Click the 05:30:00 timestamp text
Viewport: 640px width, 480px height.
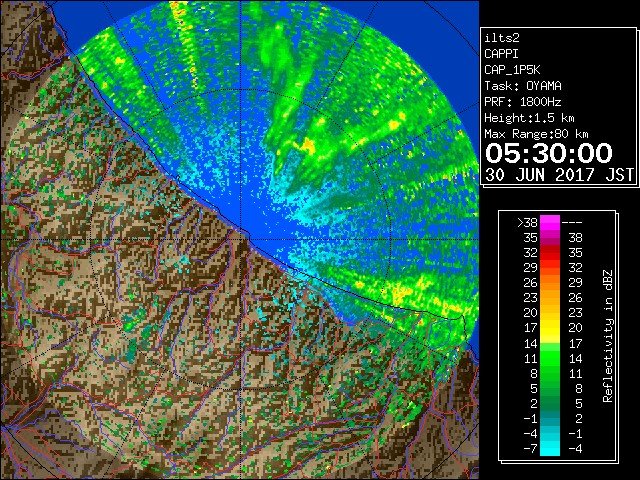549,153
